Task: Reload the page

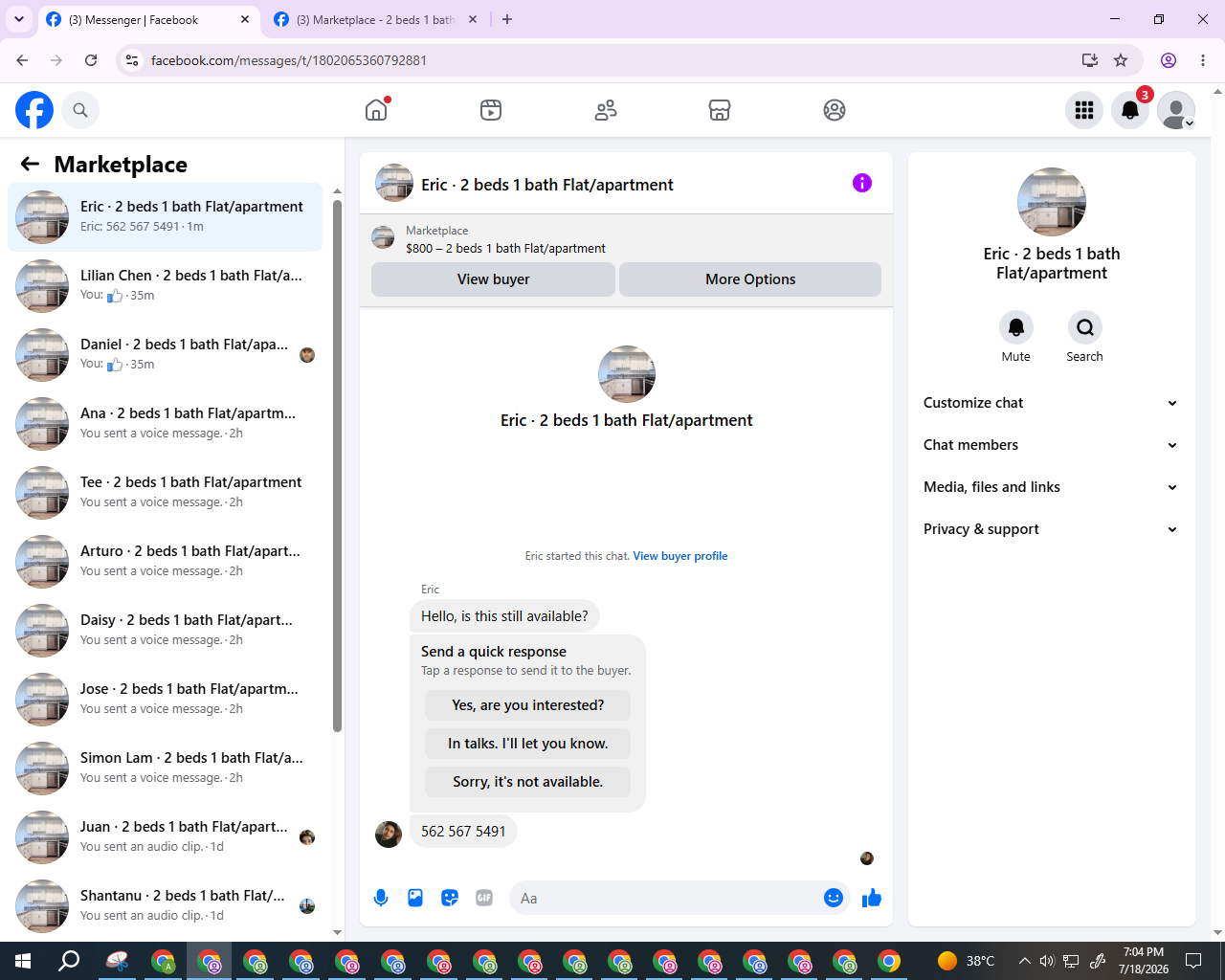Action: [x=91, y=60]
